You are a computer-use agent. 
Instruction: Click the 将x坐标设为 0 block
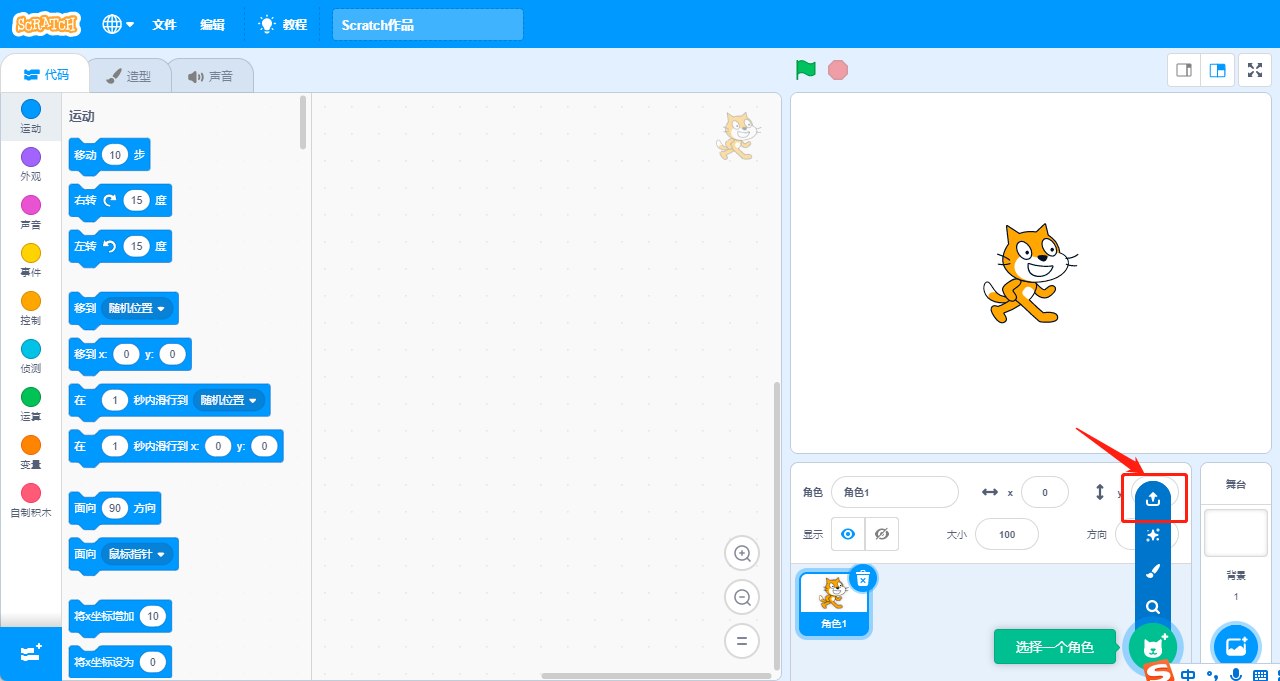tap(120, 662)
